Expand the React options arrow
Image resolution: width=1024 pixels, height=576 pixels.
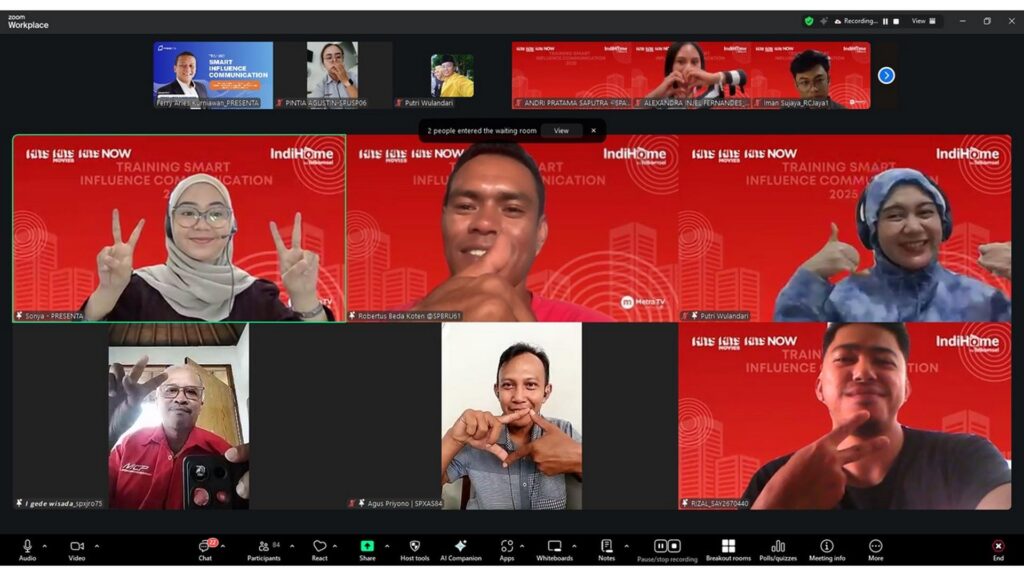[x=334, y=546]
